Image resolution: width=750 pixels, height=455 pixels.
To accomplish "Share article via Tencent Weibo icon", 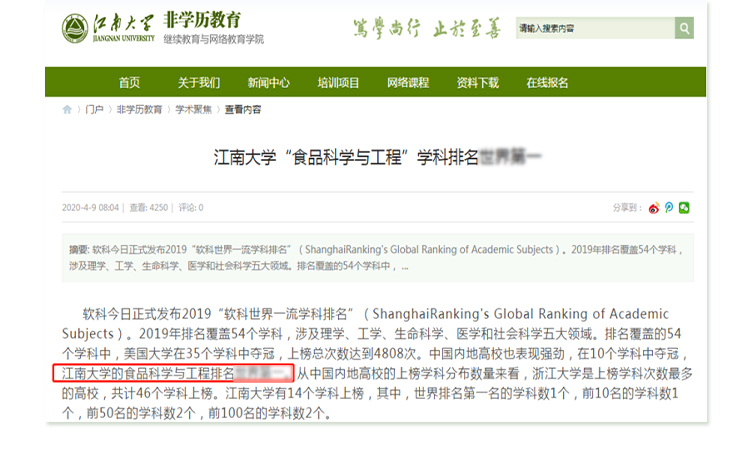I will pos(669,208).
